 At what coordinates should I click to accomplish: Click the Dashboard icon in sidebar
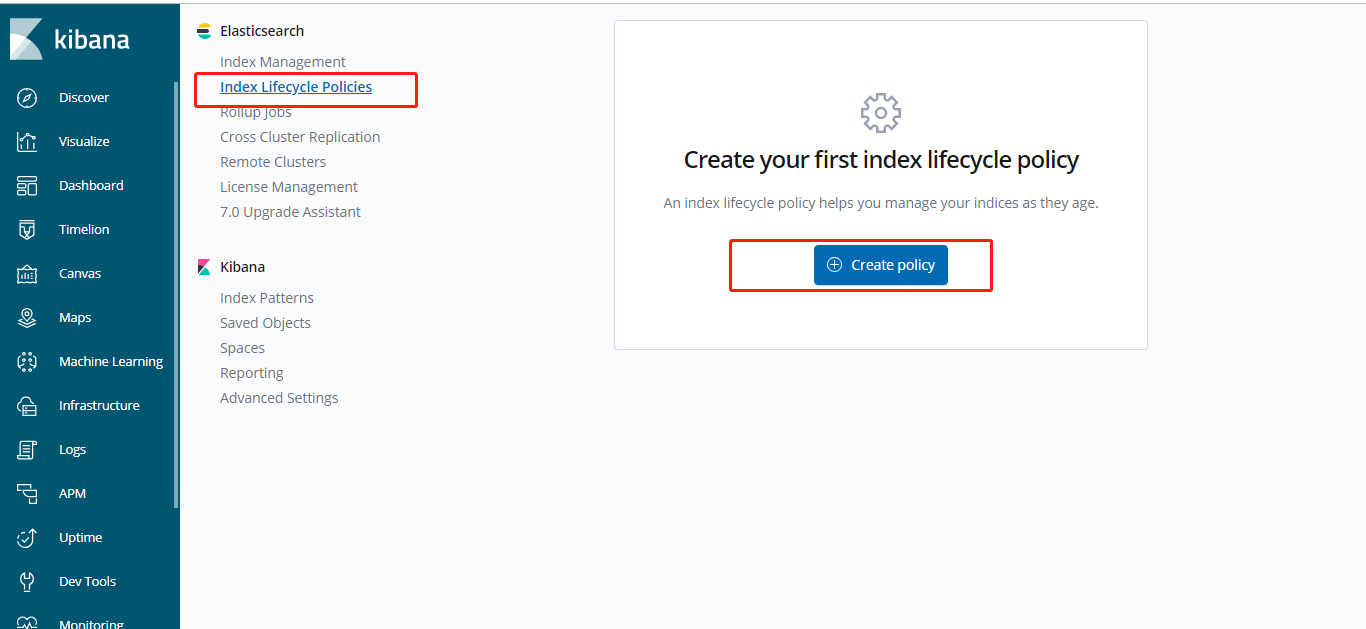pos(27,186)
